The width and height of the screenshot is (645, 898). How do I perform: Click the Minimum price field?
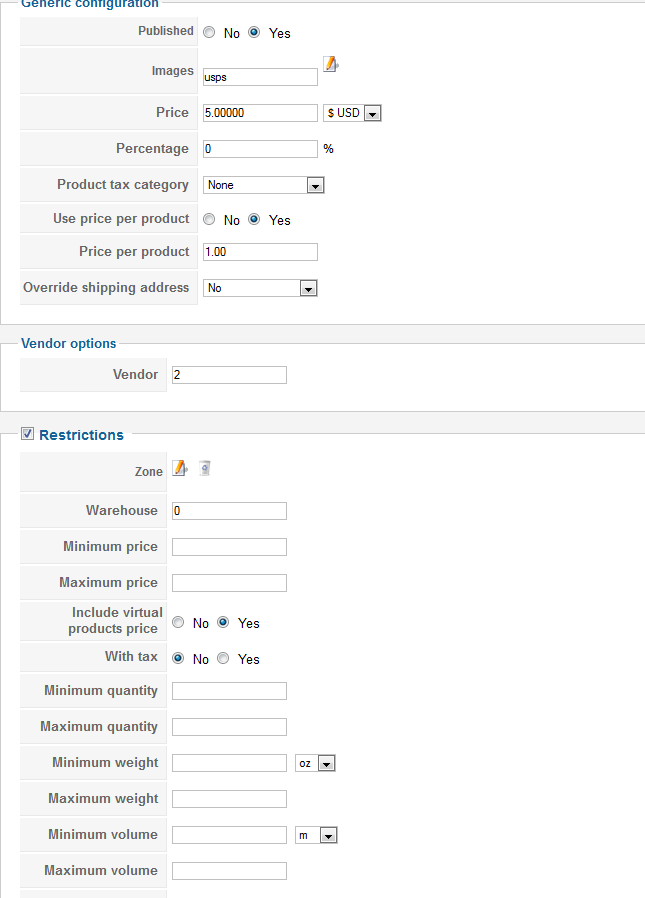229,547
